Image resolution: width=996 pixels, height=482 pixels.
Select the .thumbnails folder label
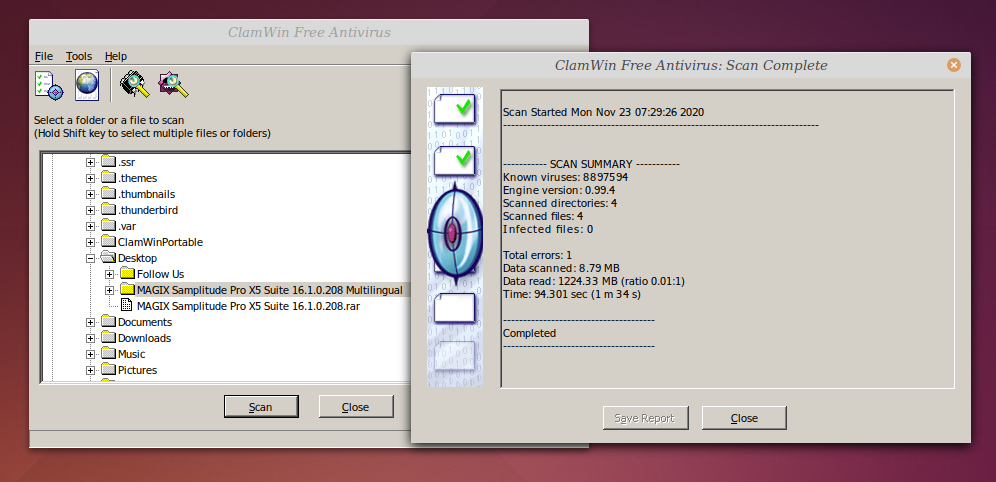pos(147,194)
